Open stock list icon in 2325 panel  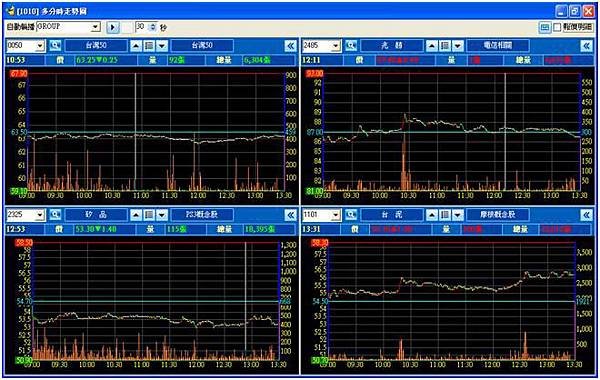(x=149, y=215)
